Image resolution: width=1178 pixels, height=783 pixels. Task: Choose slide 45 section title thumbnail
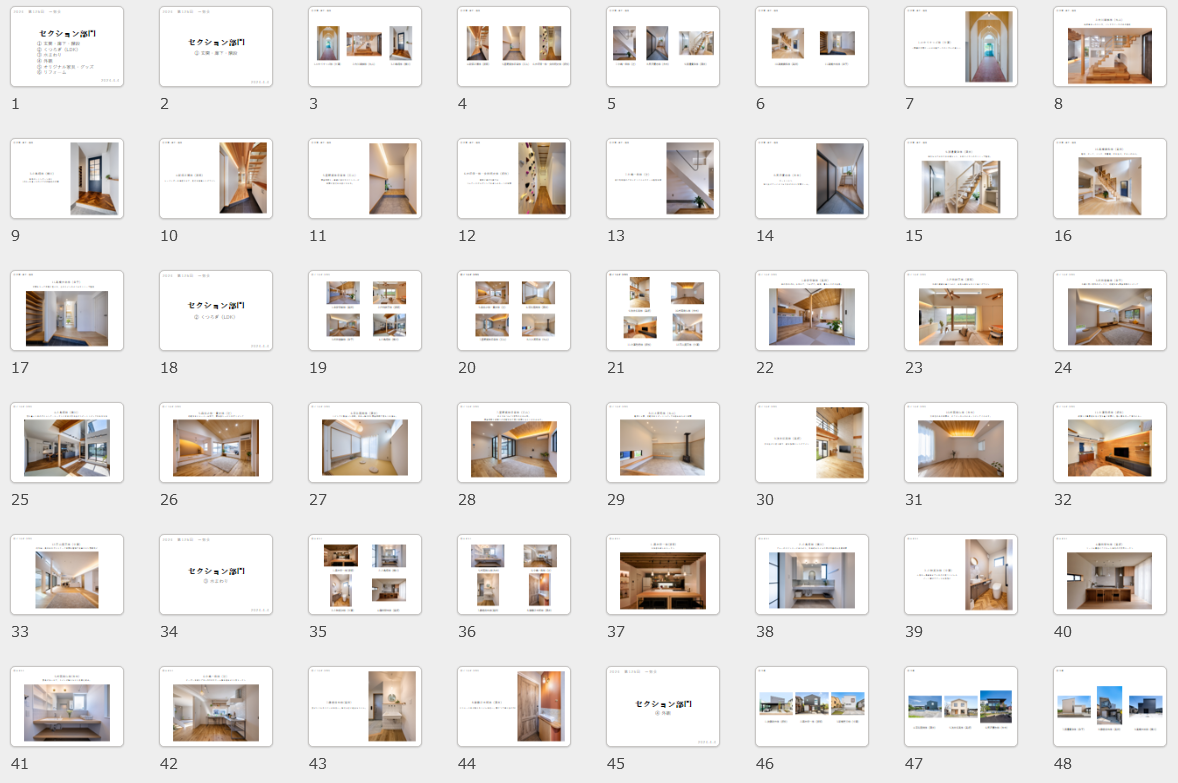point(663,707)
